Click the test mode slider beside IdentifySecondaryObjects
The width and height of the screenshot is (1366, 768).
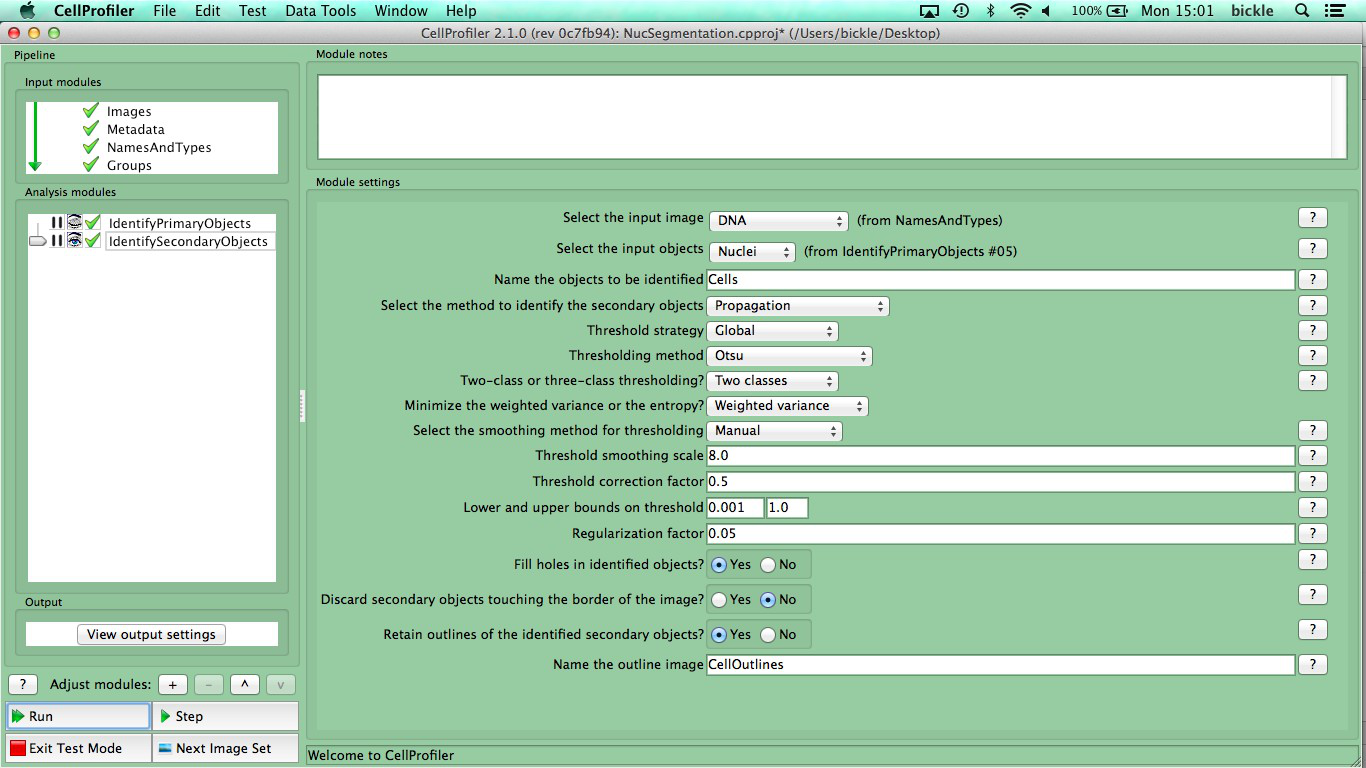pyautogui.click(x=38, y=241)
